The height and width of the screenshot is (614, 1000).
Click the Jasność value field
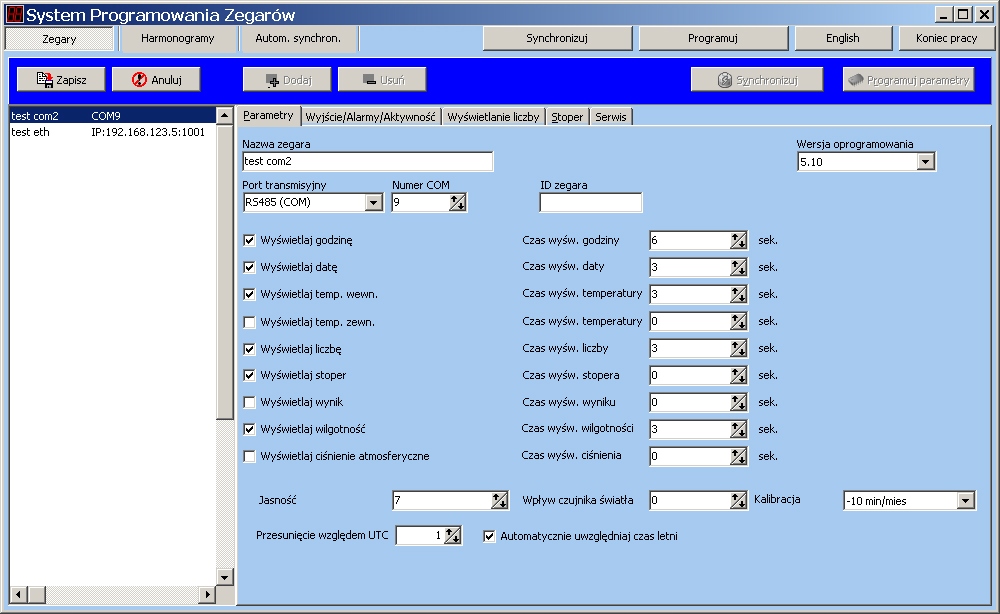[x=442, y=501]
